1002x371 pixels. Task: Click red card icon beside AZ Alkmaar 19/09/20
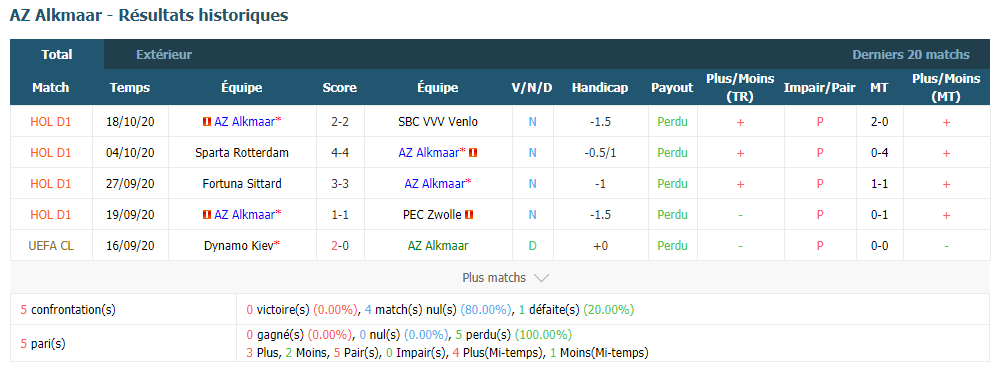pyautogui.click(x=207, y=215)
